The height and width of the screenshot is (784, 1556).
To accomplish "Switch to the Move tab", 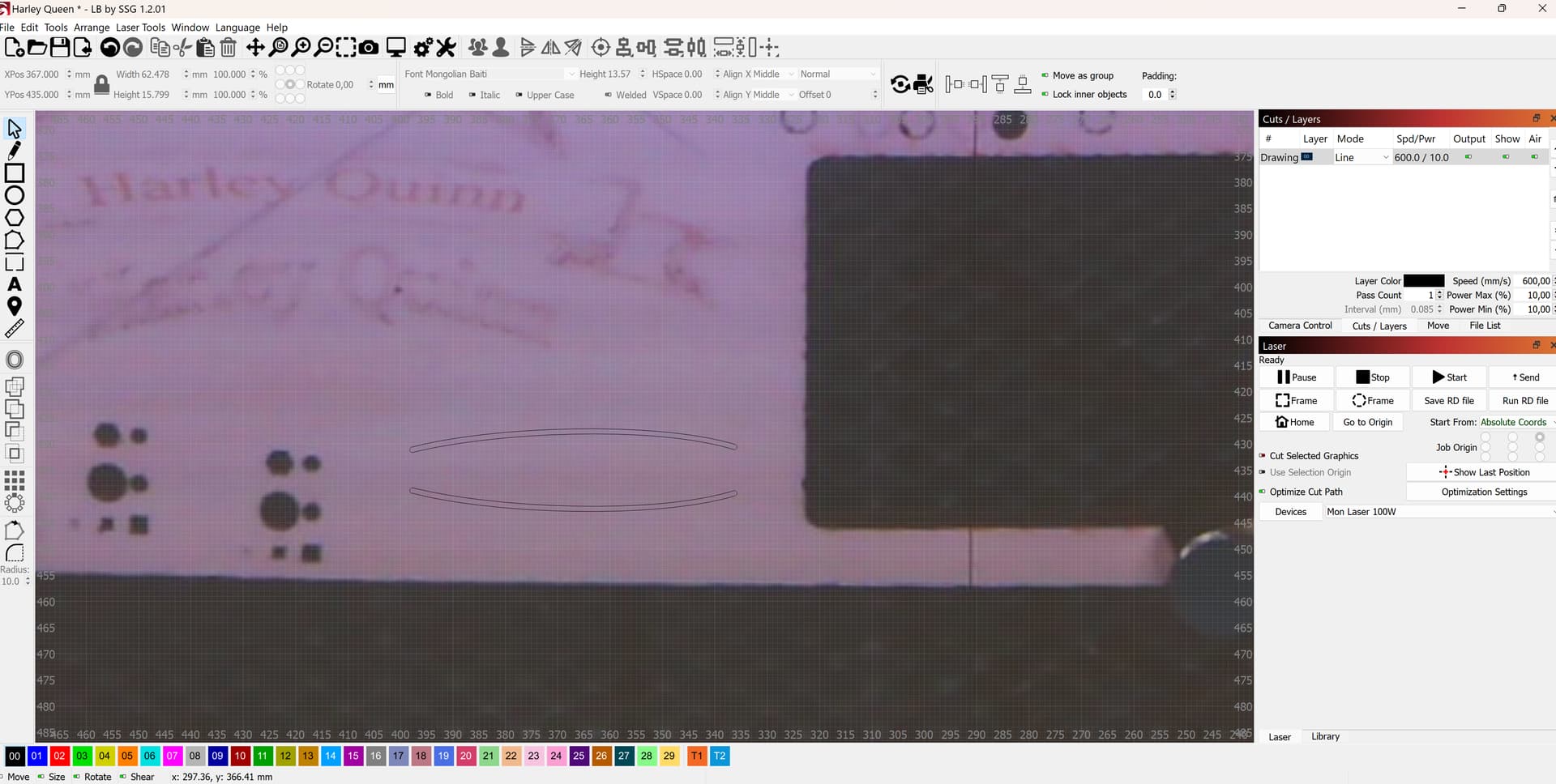I will point(1438,326).
